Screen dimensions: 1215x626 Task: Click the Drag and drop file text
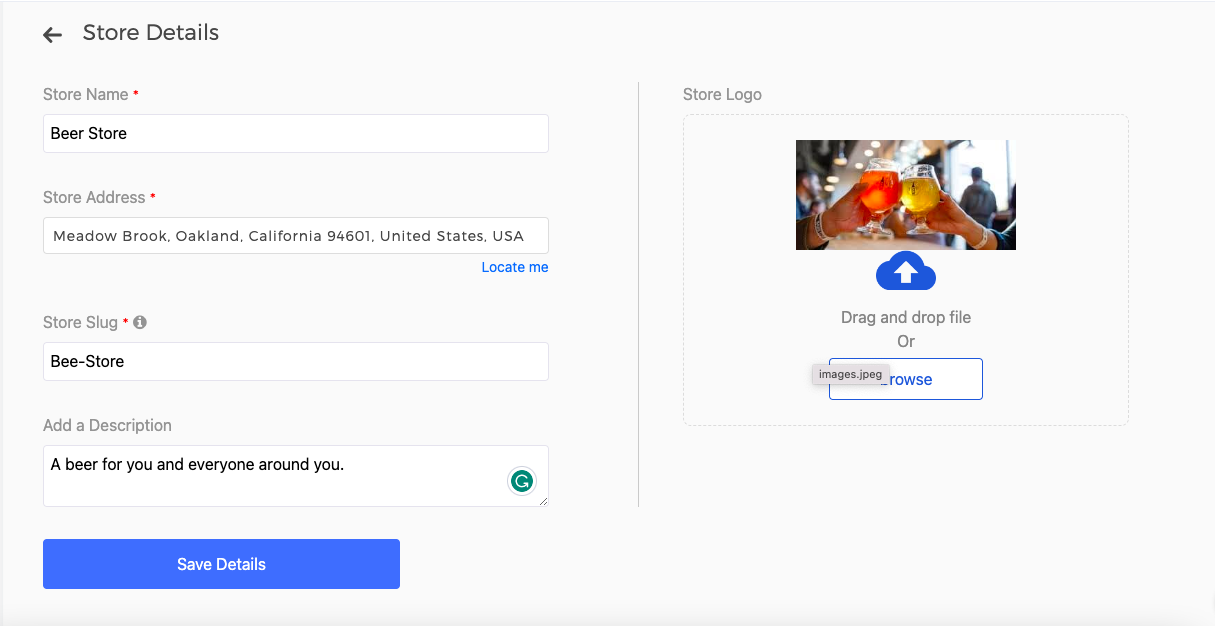point(906,317)
